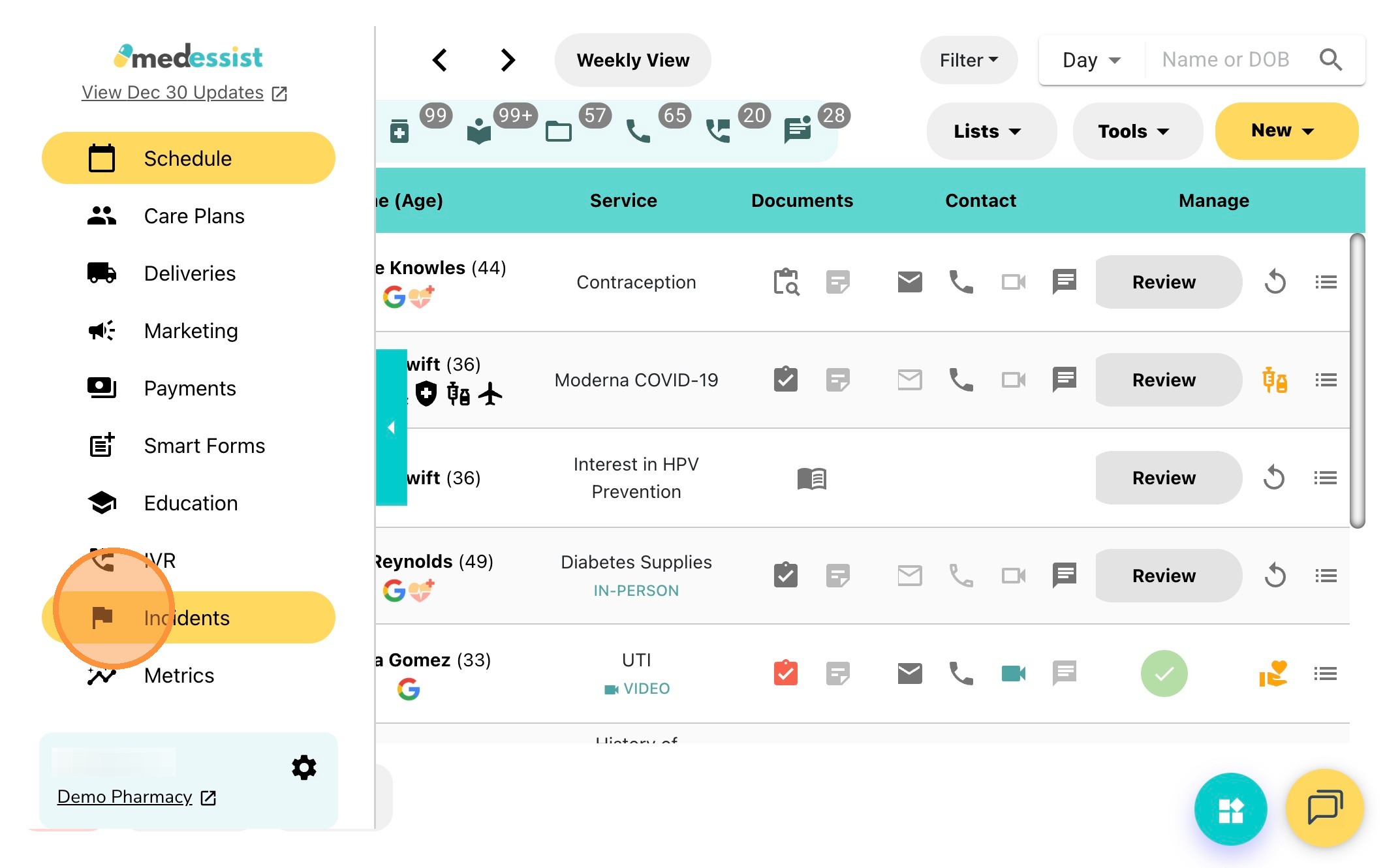This screenshot has height=868, width=1385.
Task: Click the email icon in the Knowles row
Action: (909, 282)
